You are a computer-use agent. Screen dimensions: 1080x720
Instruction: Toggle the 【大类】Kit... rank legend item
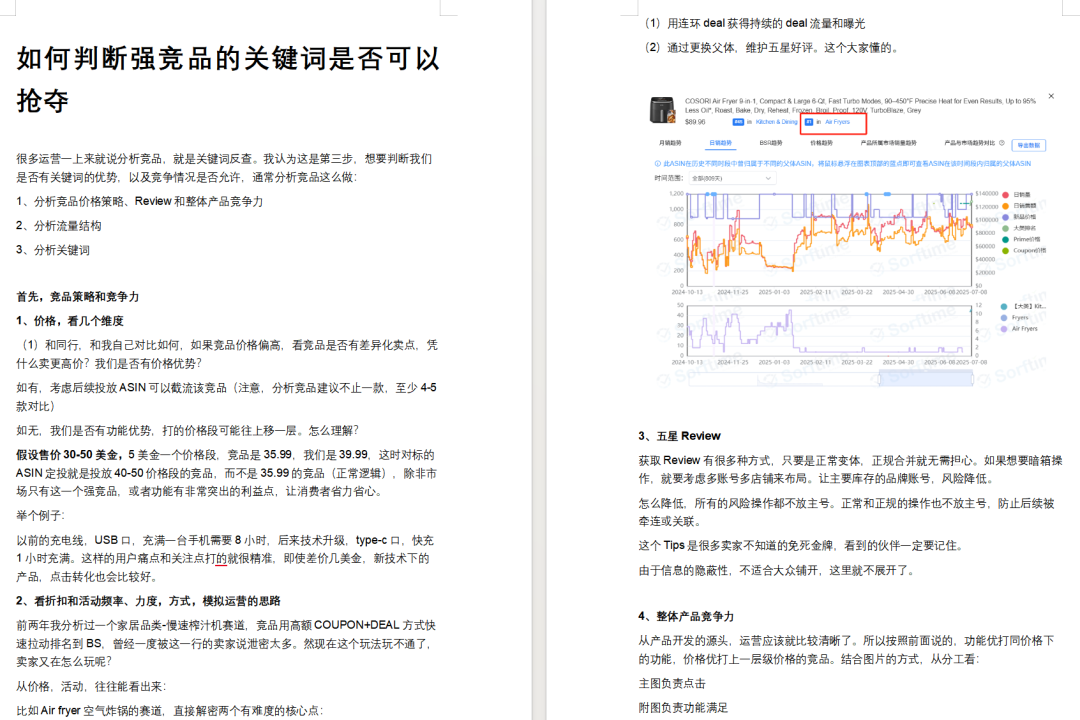pos(1023,307)
